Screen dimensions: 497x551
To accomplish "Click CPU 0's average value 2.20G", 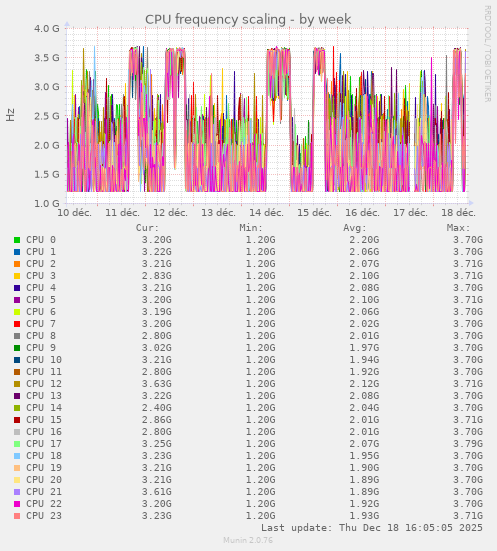I will tap(364, 240).
